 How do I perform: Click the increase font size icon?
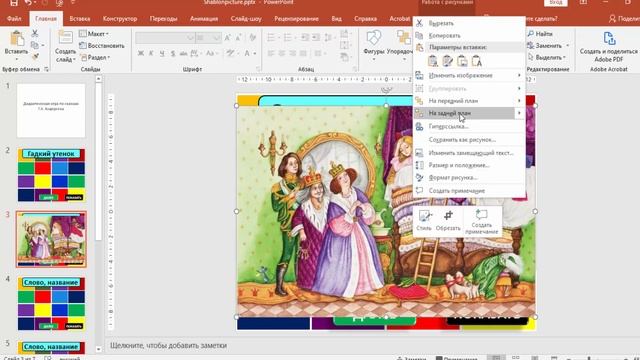[x=228, y=38]
